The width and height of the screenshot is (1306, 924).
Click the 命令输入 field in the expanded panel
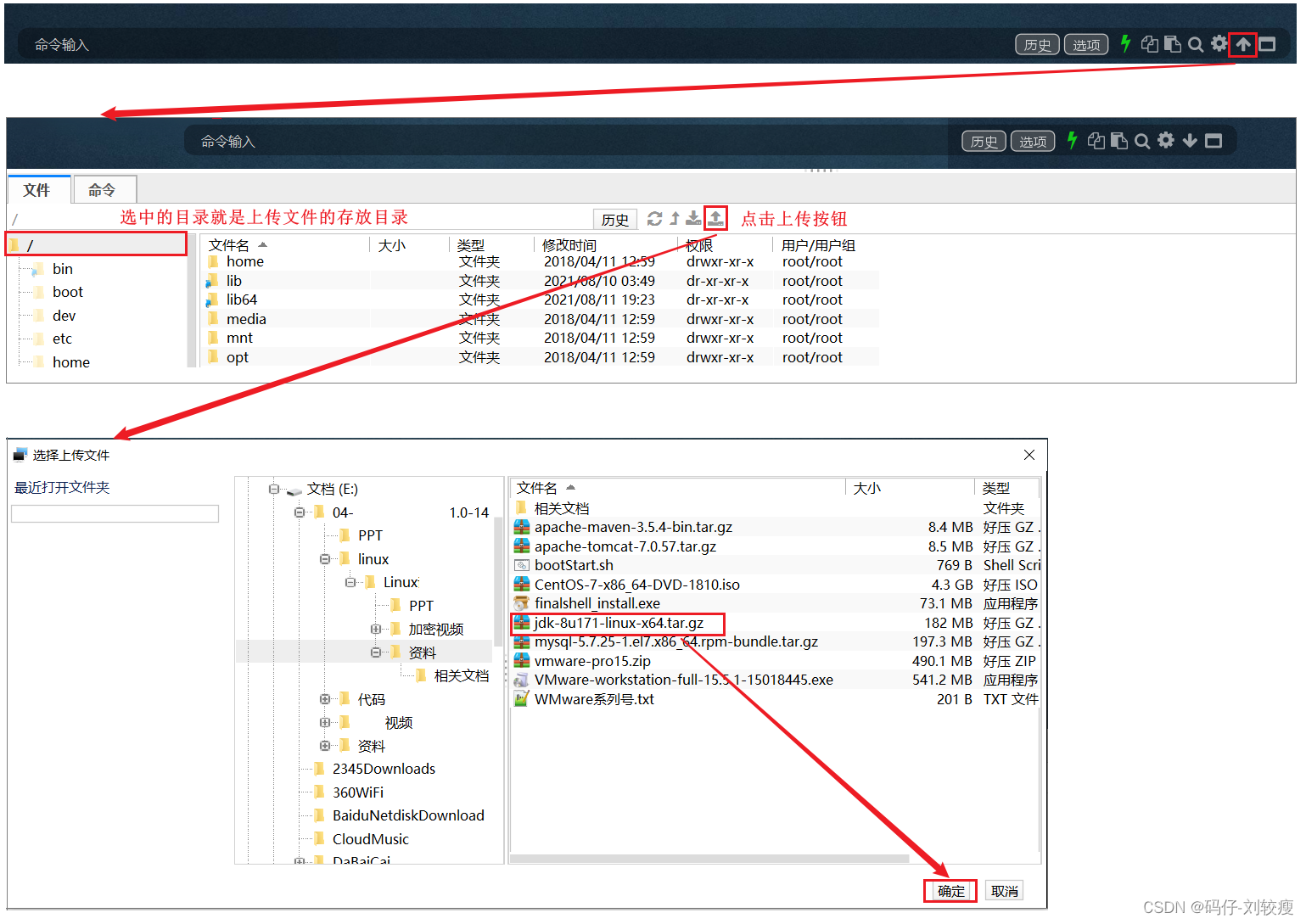click(567, 141)
